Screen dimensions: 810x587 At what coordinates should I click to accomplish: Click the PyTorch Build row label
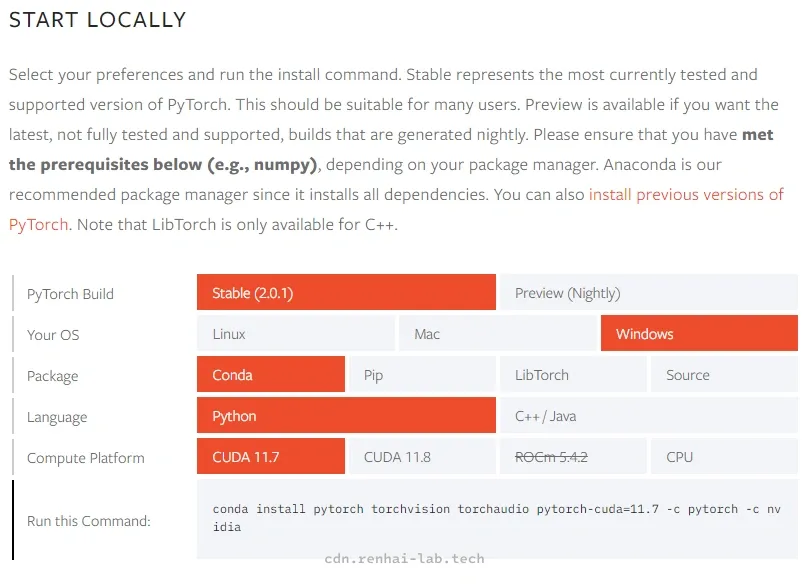pos(70,294)
